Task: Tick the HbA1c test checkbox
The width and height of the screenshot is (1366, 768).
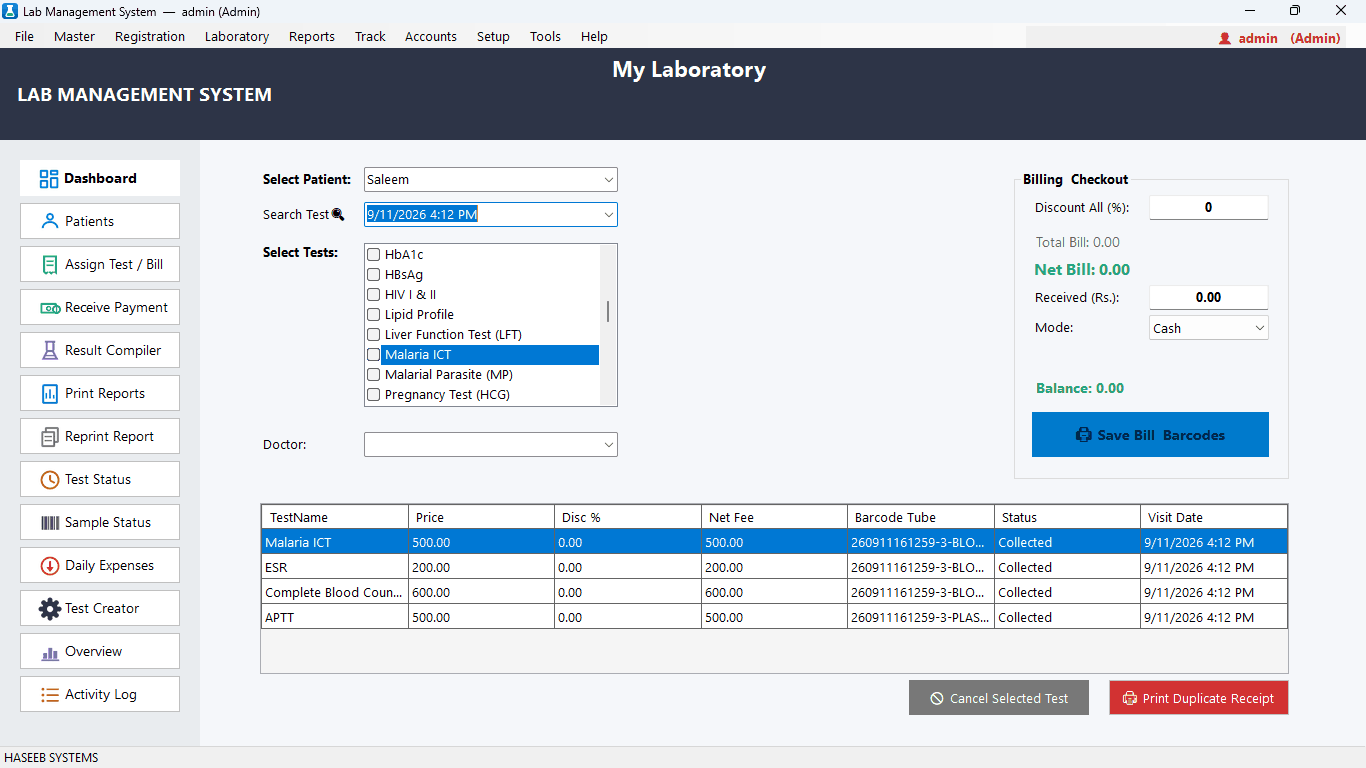Action: click(374, 255)
